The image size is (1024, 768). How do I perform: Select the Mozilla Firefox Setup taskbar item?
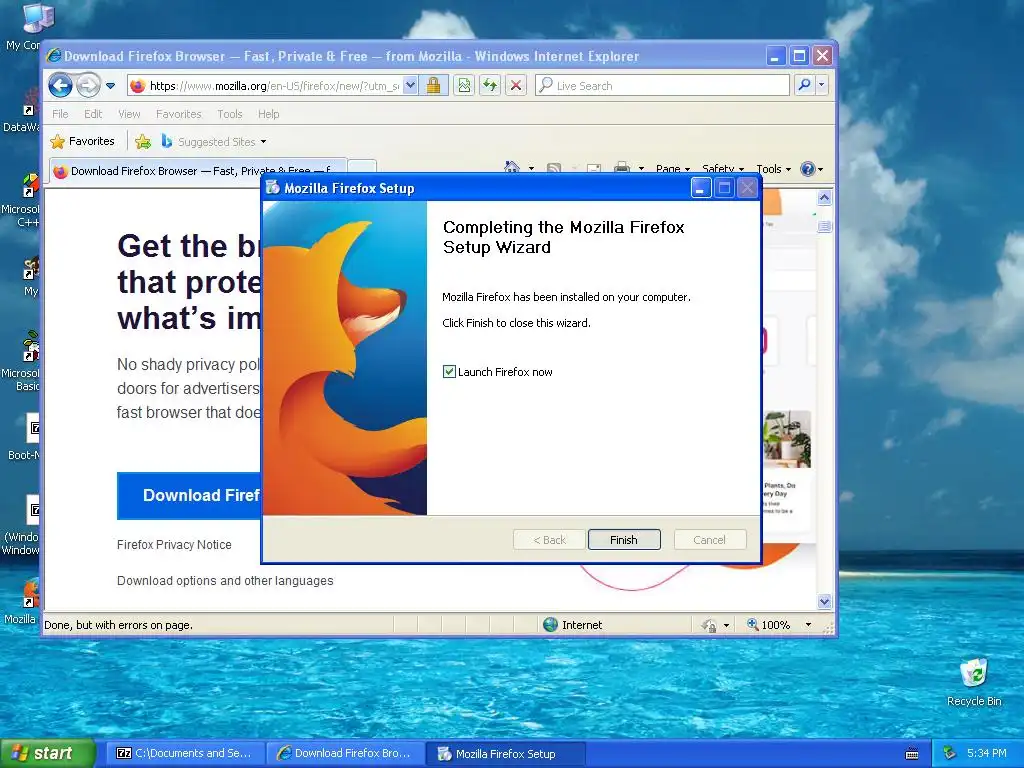pyautogui.click(x=506, y=753)
